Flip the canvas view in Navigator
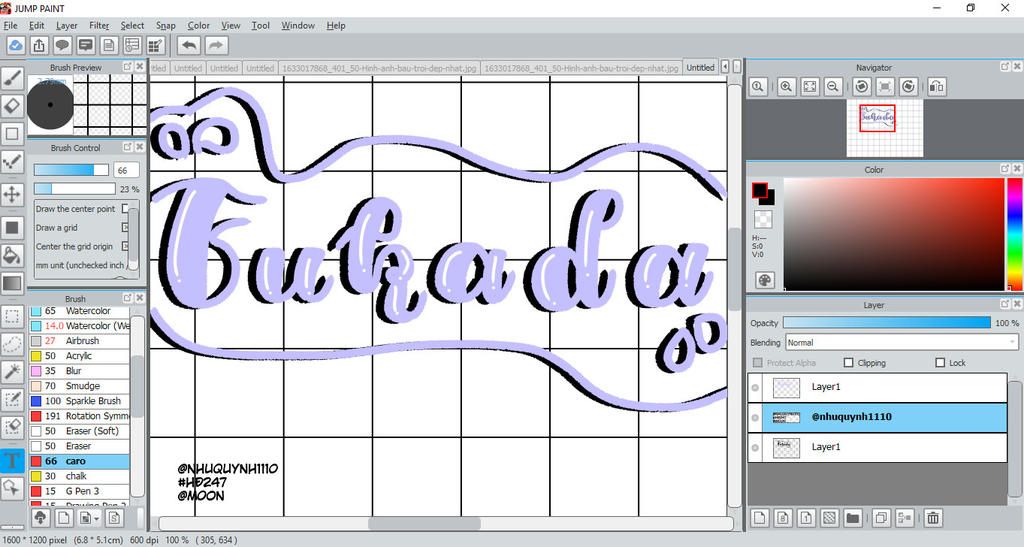Screen dimensions: 1024x547 click(936, 86)
